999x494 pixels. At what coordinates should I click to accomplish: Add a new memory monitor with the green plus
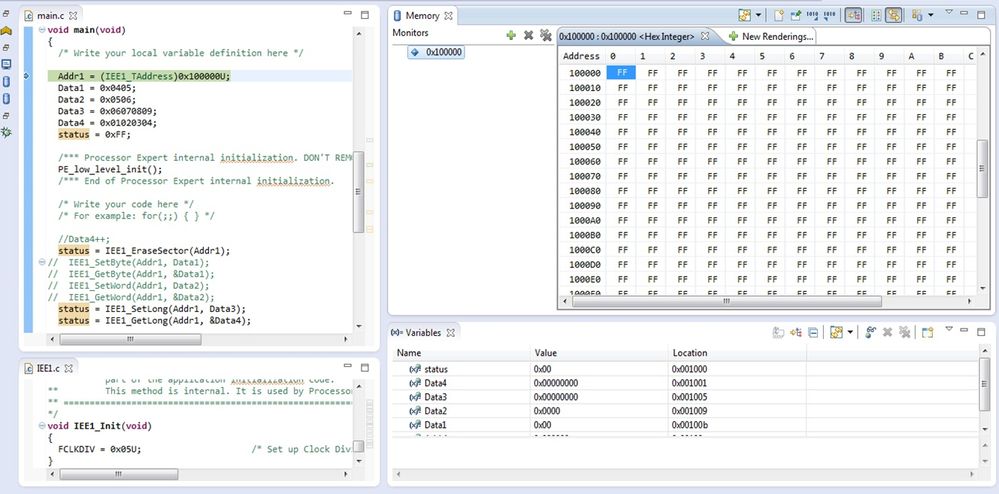point(511,35)
